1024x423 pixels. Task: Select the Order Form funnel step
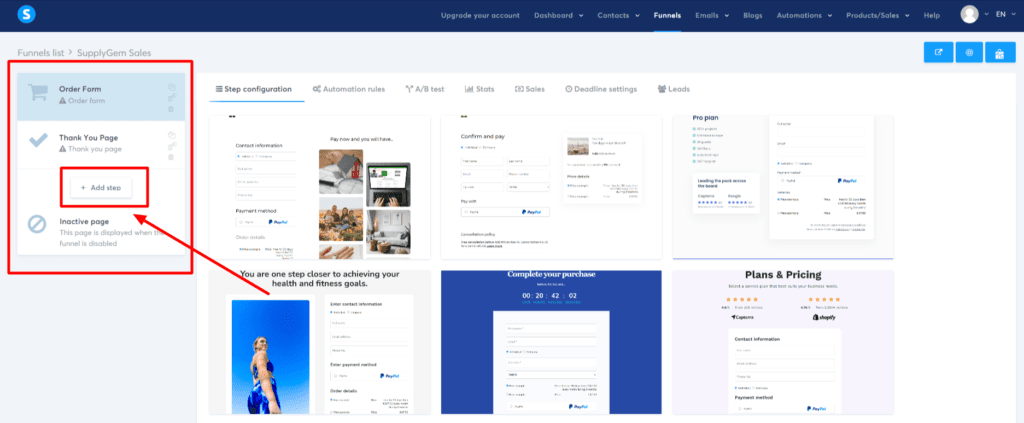click(x=101, y=96)
